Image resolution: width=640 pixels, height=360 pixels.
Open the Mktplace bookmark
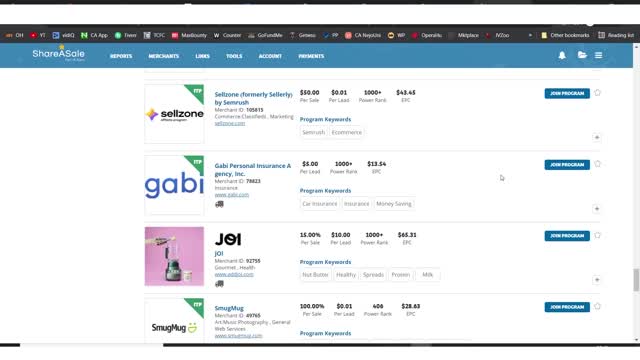pos(464,36)
